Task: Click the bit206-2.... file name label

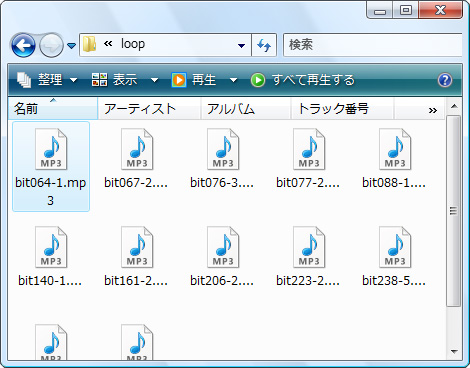Action: [222, 281]
